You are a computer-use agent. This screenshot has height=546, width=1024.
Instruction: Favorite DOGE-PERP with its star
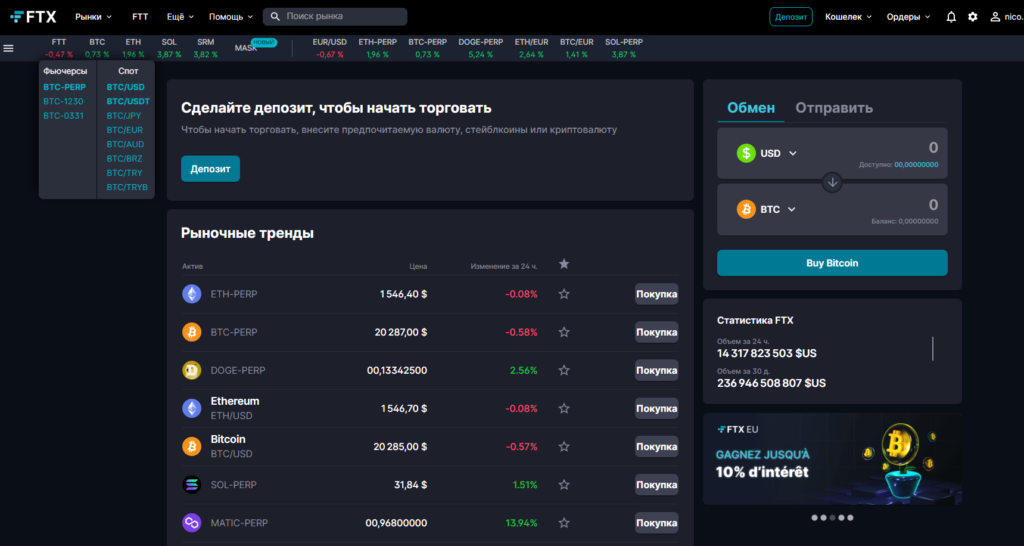[564, 370]
